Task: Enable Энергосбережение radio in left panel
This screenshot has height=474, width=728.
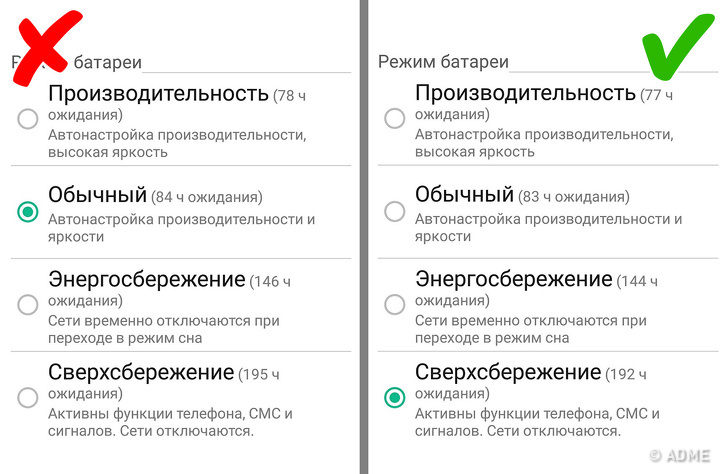Action: (x=28, y=304)
